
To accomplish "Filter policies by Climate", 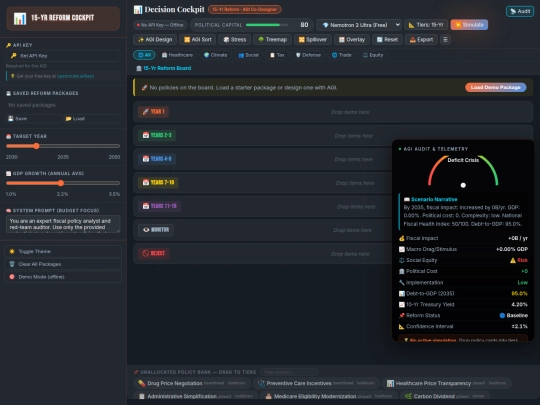I will pyautogui.click(x=215, y=55).
